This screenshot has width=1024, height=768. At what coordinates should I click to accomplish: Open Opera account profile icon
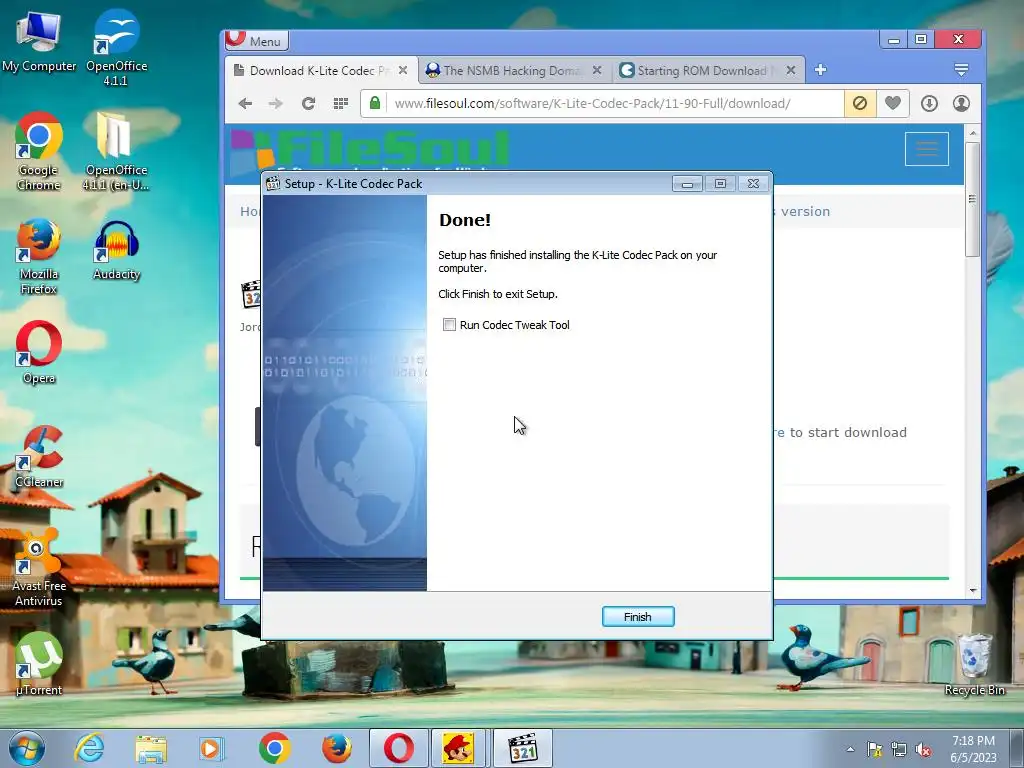point(961,103)
